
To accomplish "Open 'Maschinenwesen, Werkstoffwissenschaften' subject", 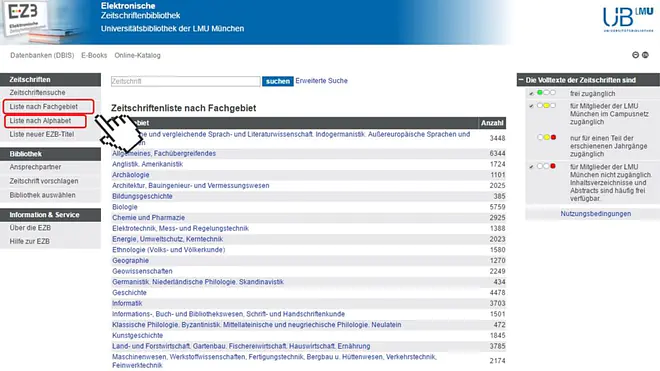I will click(x=274, y=361).
